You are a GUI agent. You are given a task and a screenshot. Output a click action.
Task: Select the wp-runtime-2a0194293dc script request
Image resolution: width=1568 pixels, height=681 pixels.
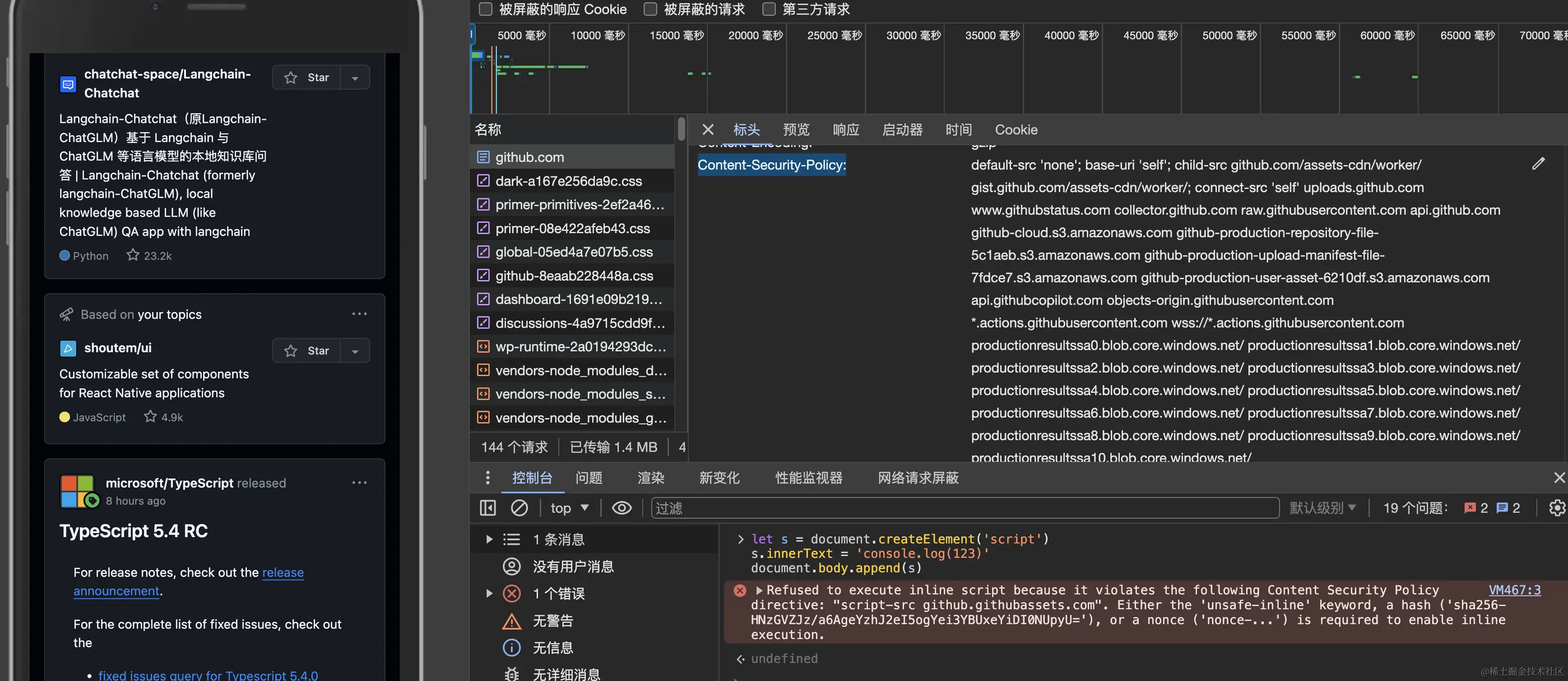click(572, 346)
